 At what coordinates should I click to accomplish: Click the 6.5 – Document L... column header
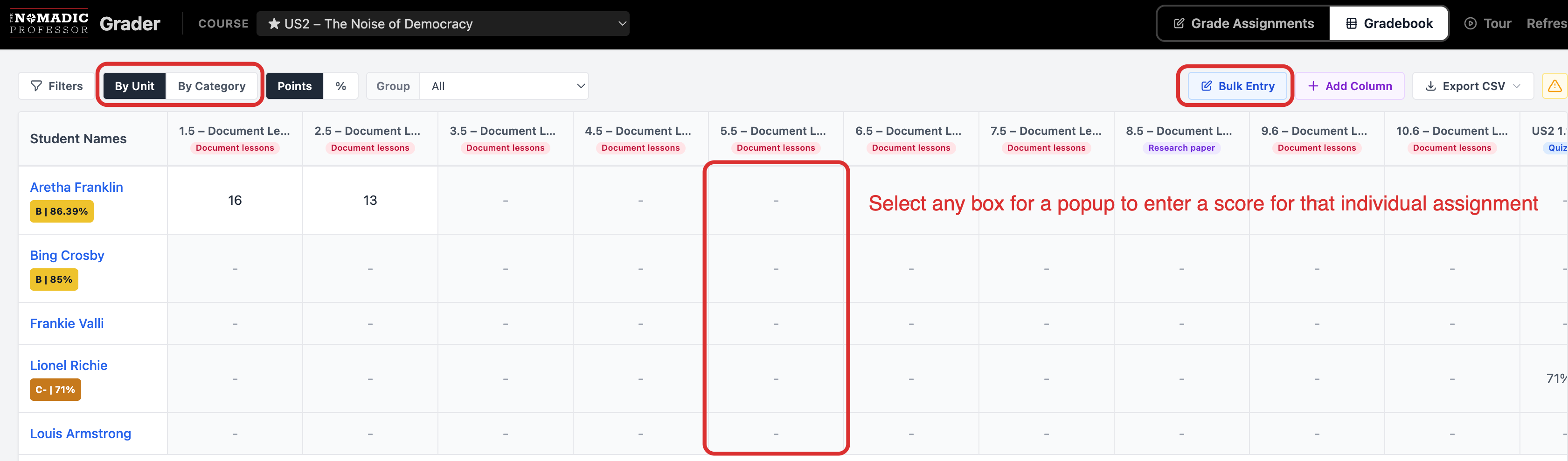point(911,139)
